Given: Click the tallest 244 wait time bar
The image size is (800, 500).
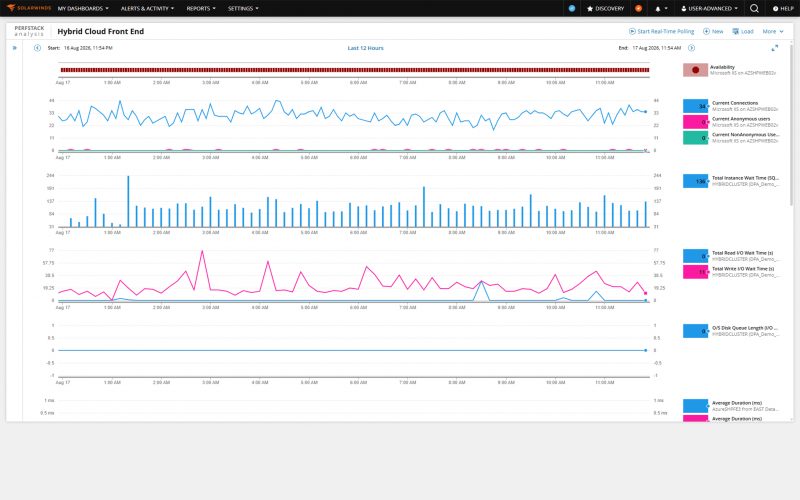Looking at the screenshot, I should (128, 202).
